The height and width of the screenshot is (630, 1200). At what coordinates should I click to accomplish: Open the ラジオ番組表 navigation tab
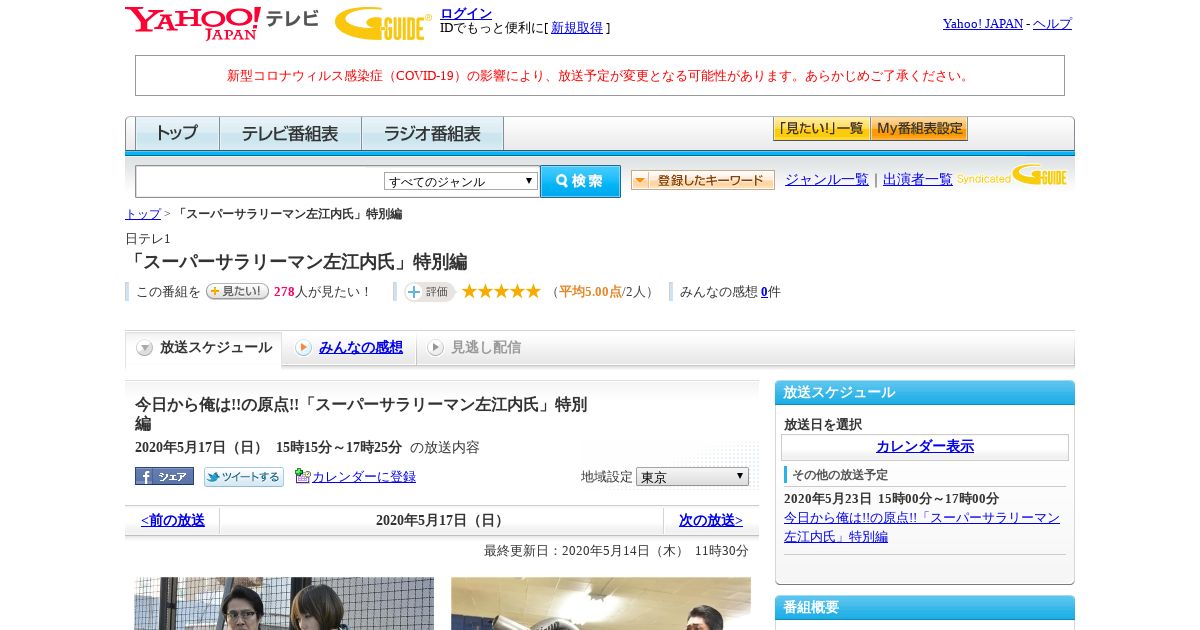[x=432, y=133]
